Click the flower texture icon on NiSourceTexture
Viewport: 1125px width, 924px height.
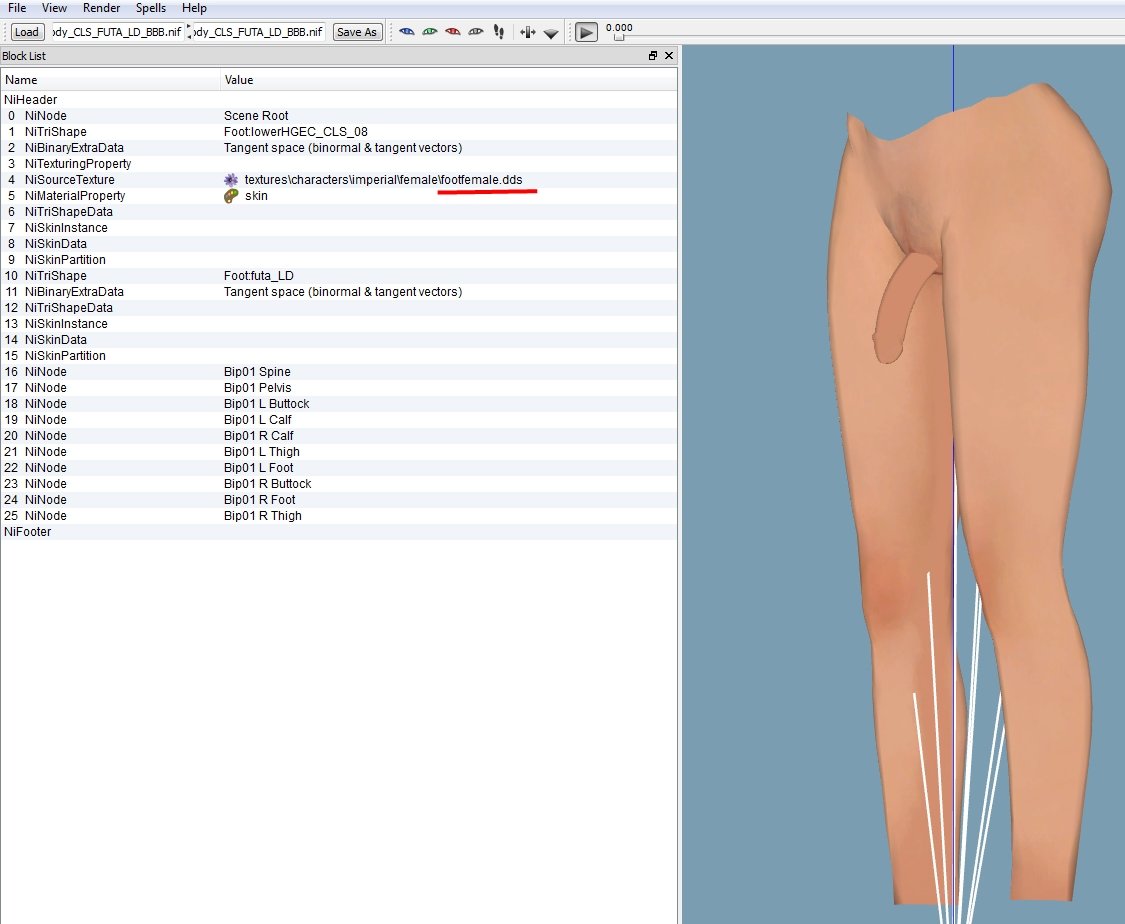231,180
